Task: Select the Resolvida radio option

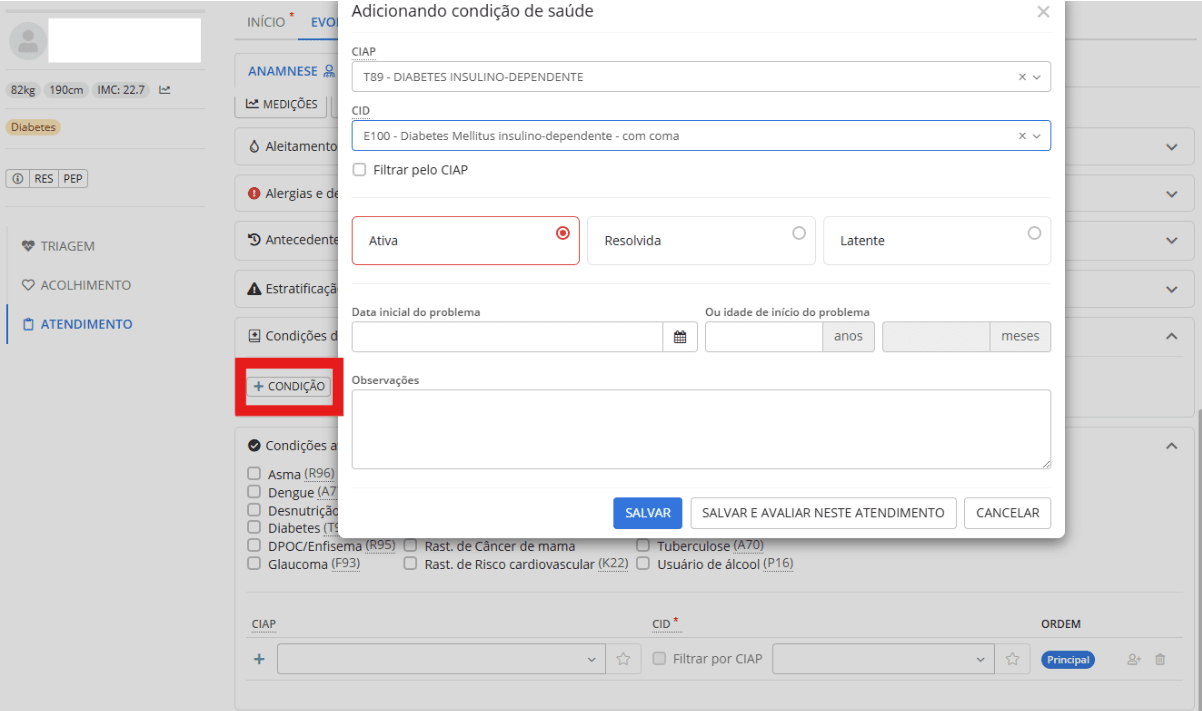Action: tap(798, 233)
